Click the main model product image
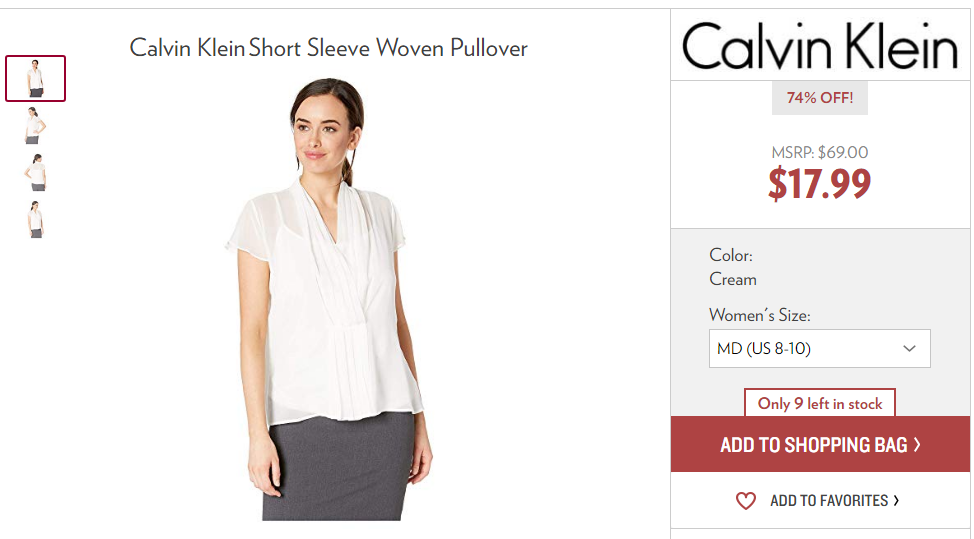 (329, 299)
